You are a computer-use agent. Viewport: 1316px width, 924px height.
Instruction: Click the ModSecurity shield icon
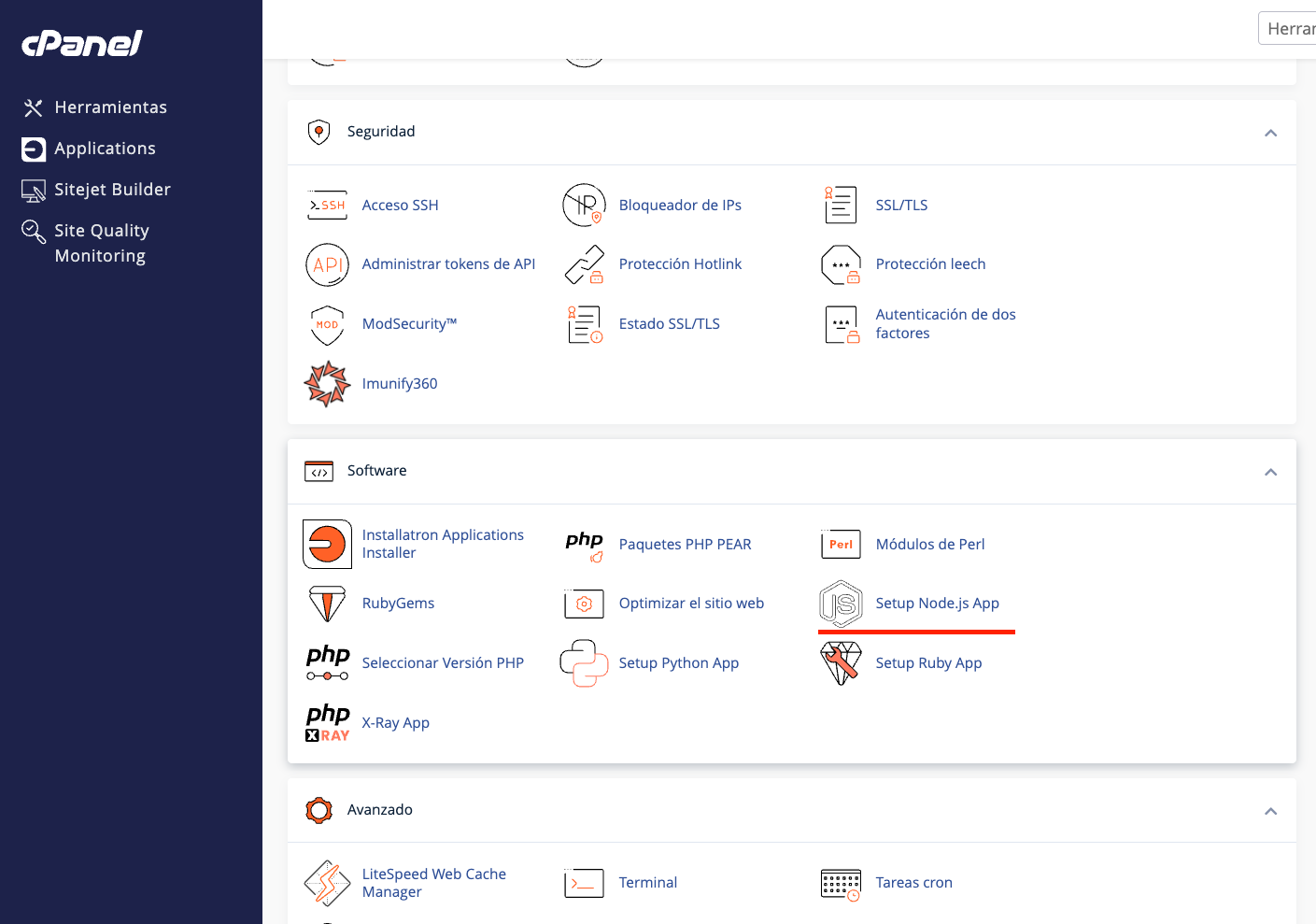pyautogui.click(x=327, y=325)
